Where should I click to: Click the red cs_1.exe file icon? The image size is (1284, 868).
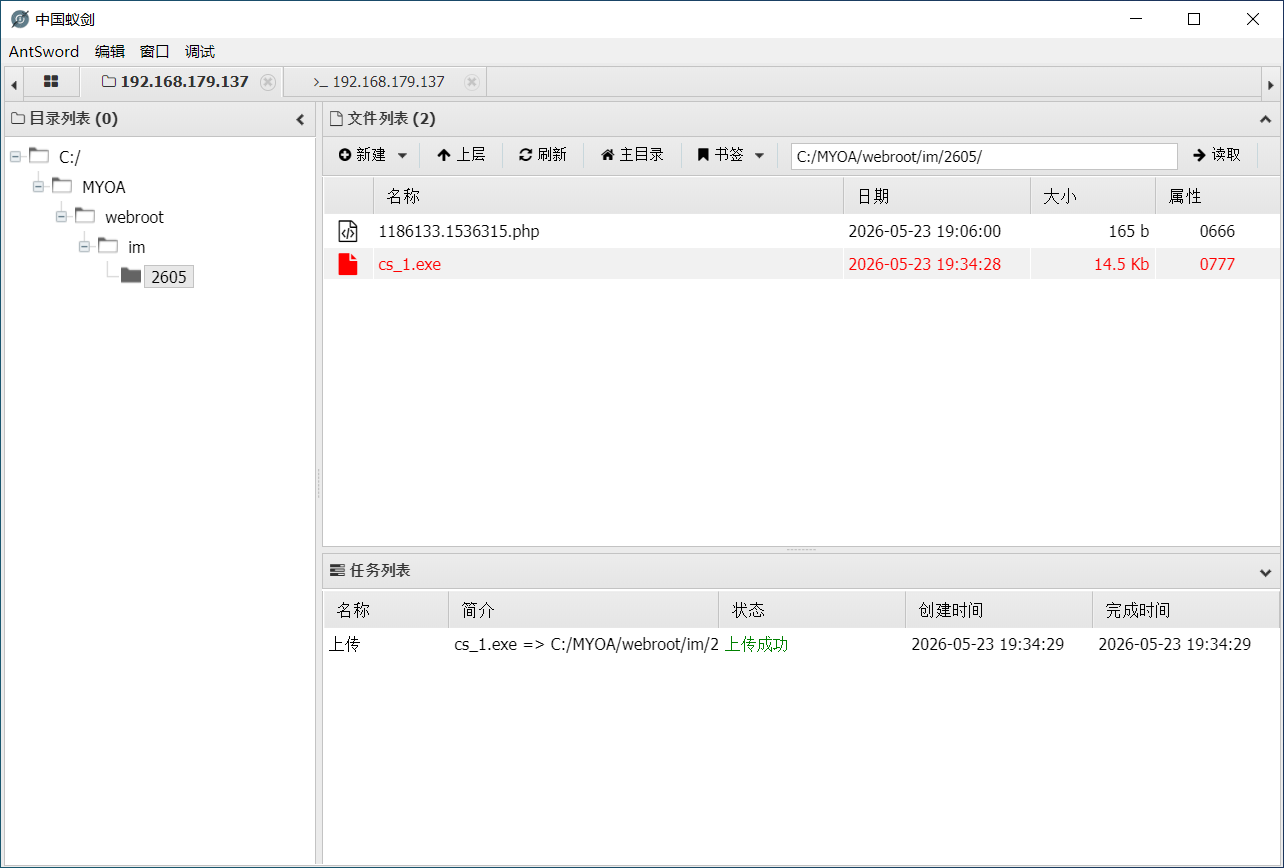point(348,264)
